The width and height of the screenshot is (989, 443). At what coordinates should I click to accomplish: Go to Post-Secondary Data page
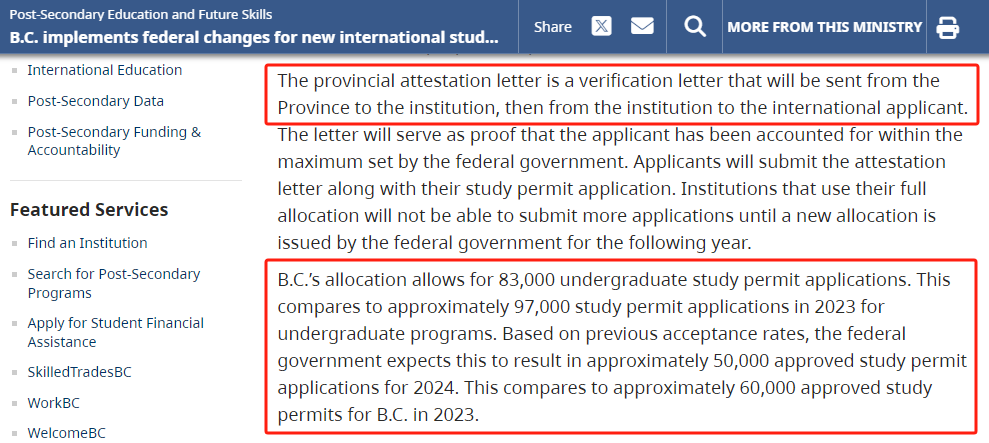[95, 101]
